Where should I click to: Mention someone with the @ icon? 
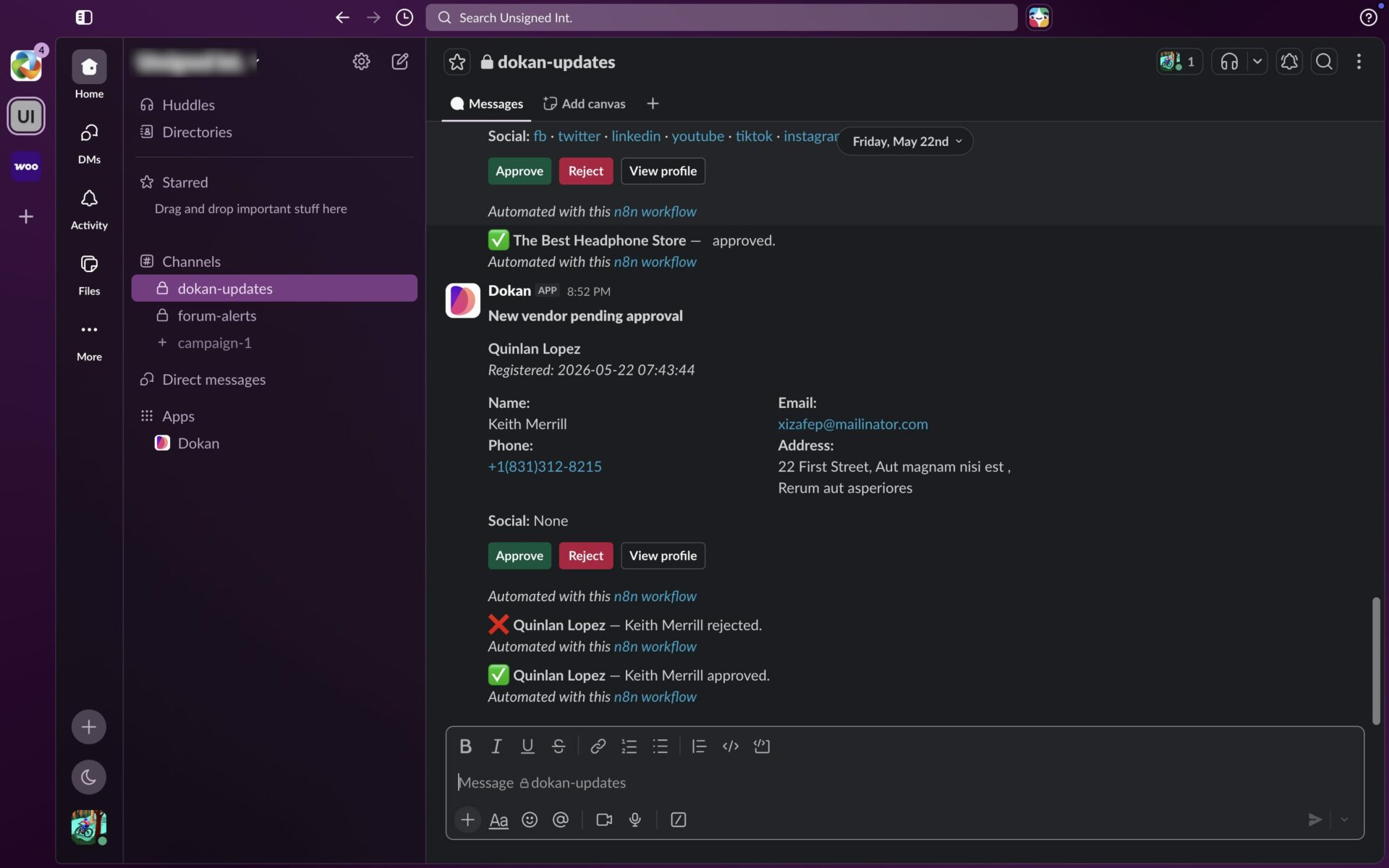point(561,820)
